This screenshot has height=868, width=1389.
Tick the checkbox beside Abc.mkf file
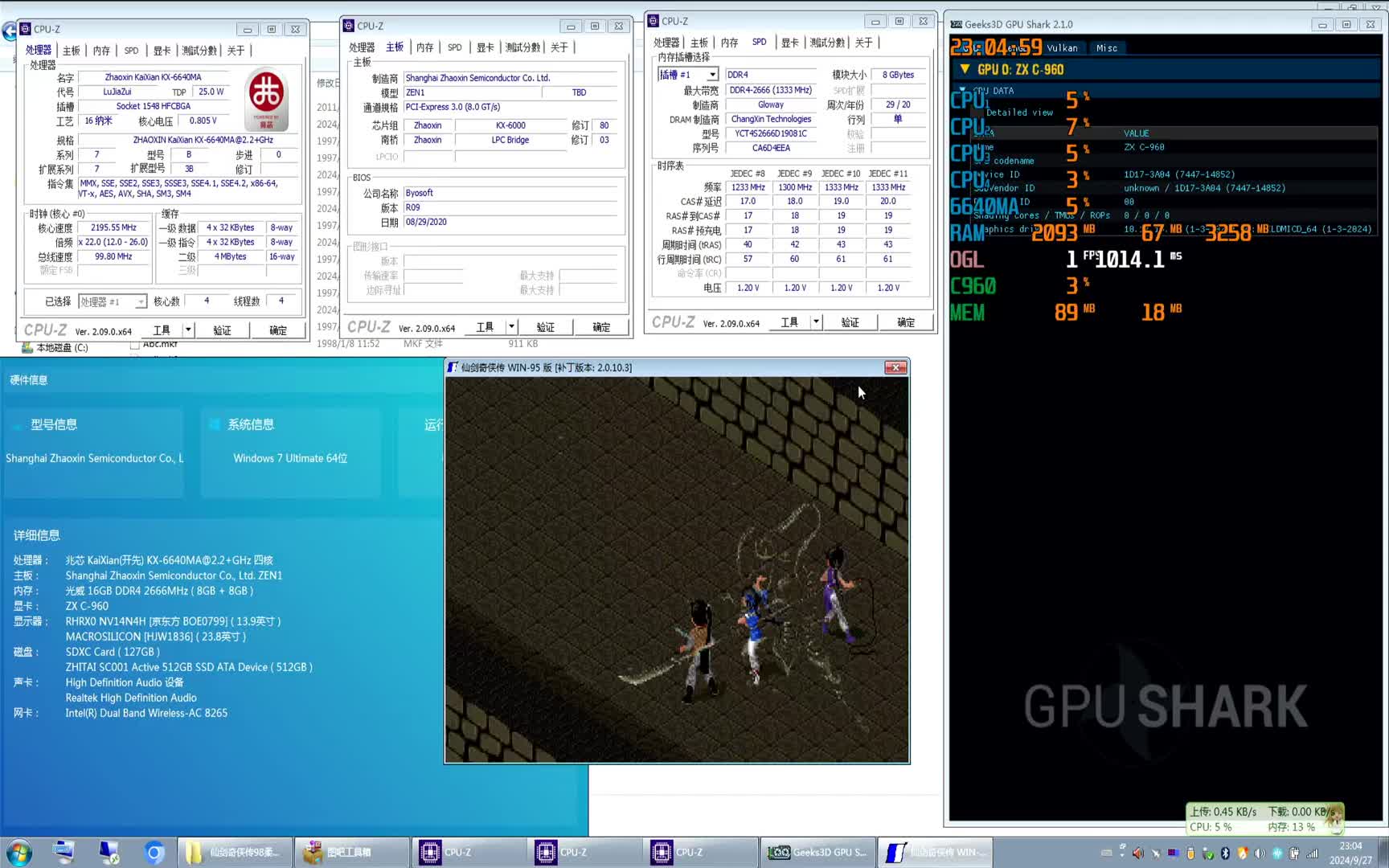pos(135,346)
